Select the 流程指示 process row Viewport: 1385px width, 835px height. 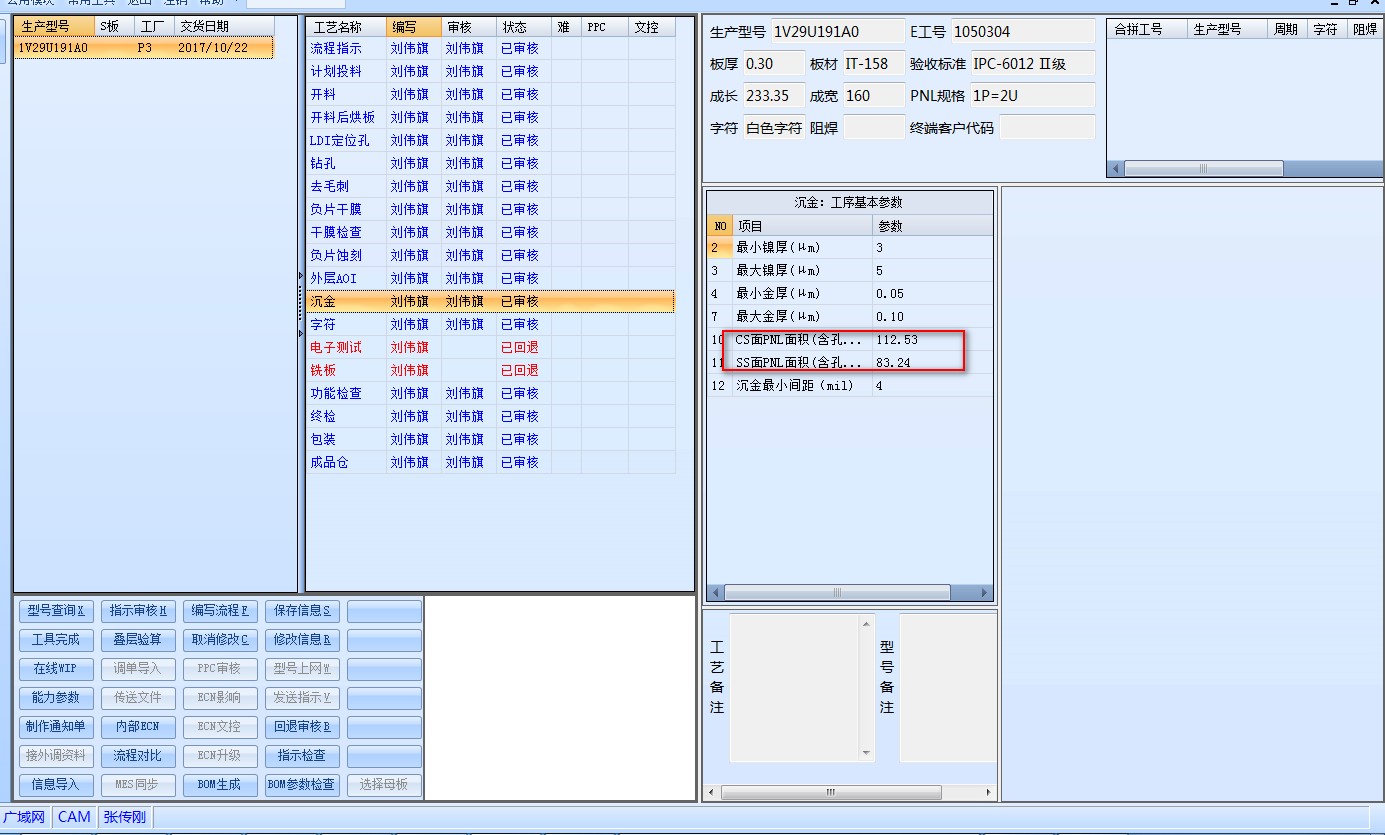[x=490, y=49]
